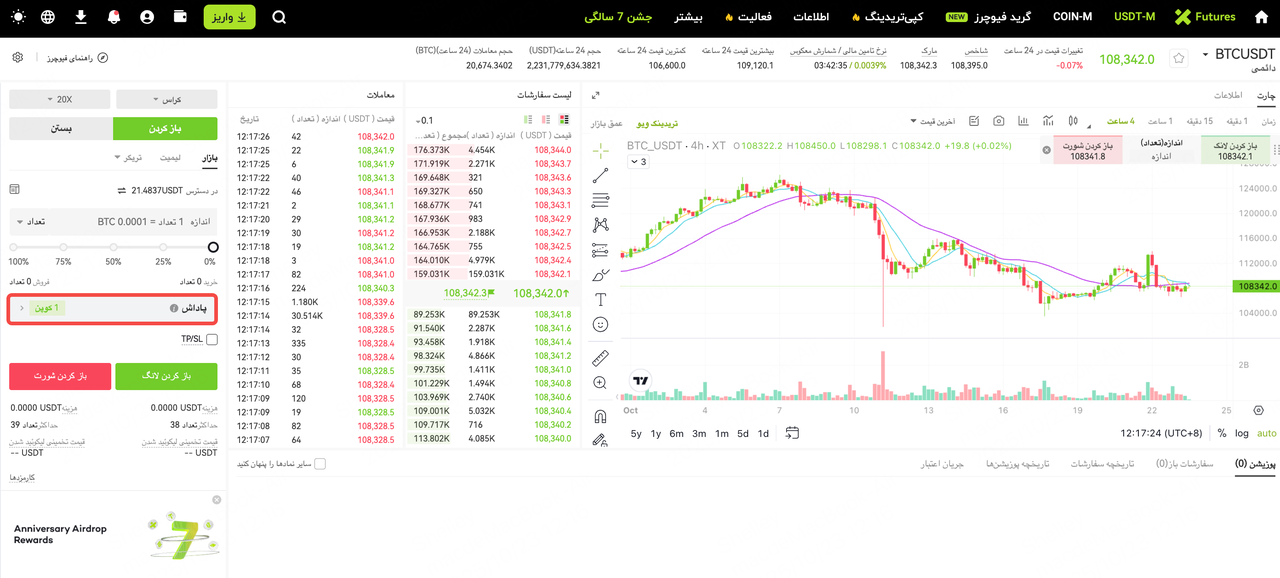Toggle the light/dark theme sun icon
This screenshot has height=578, width=1280.
click(x=19, y=17)
